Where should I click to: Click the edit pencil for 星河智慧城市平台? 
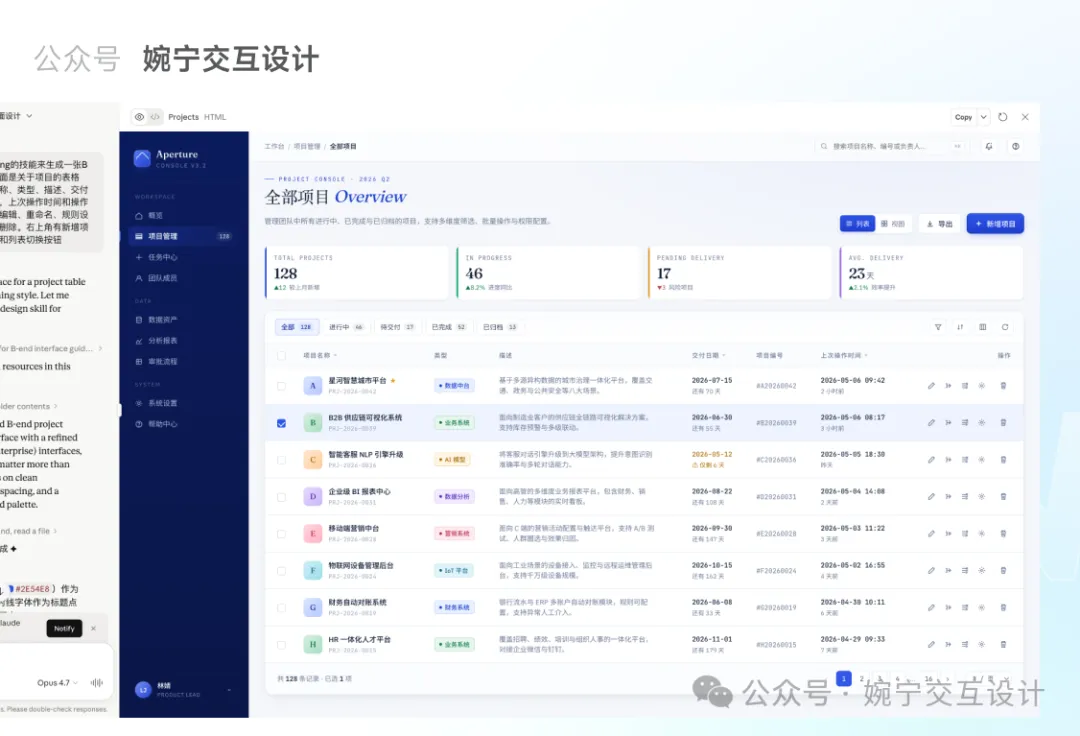931,386
